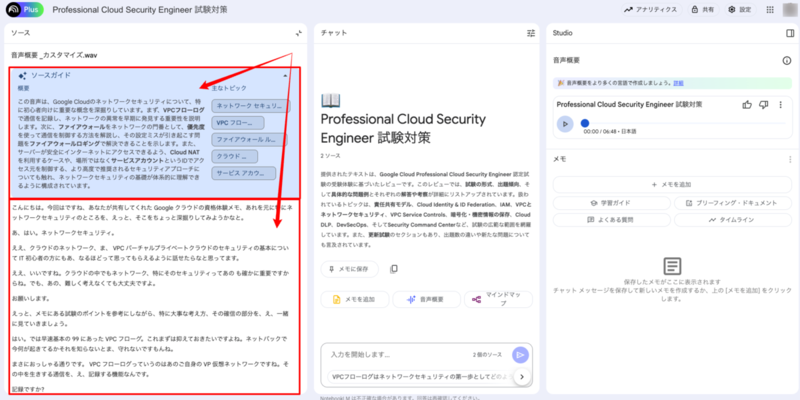Click the notebook book emoji icon

[330, 101]
